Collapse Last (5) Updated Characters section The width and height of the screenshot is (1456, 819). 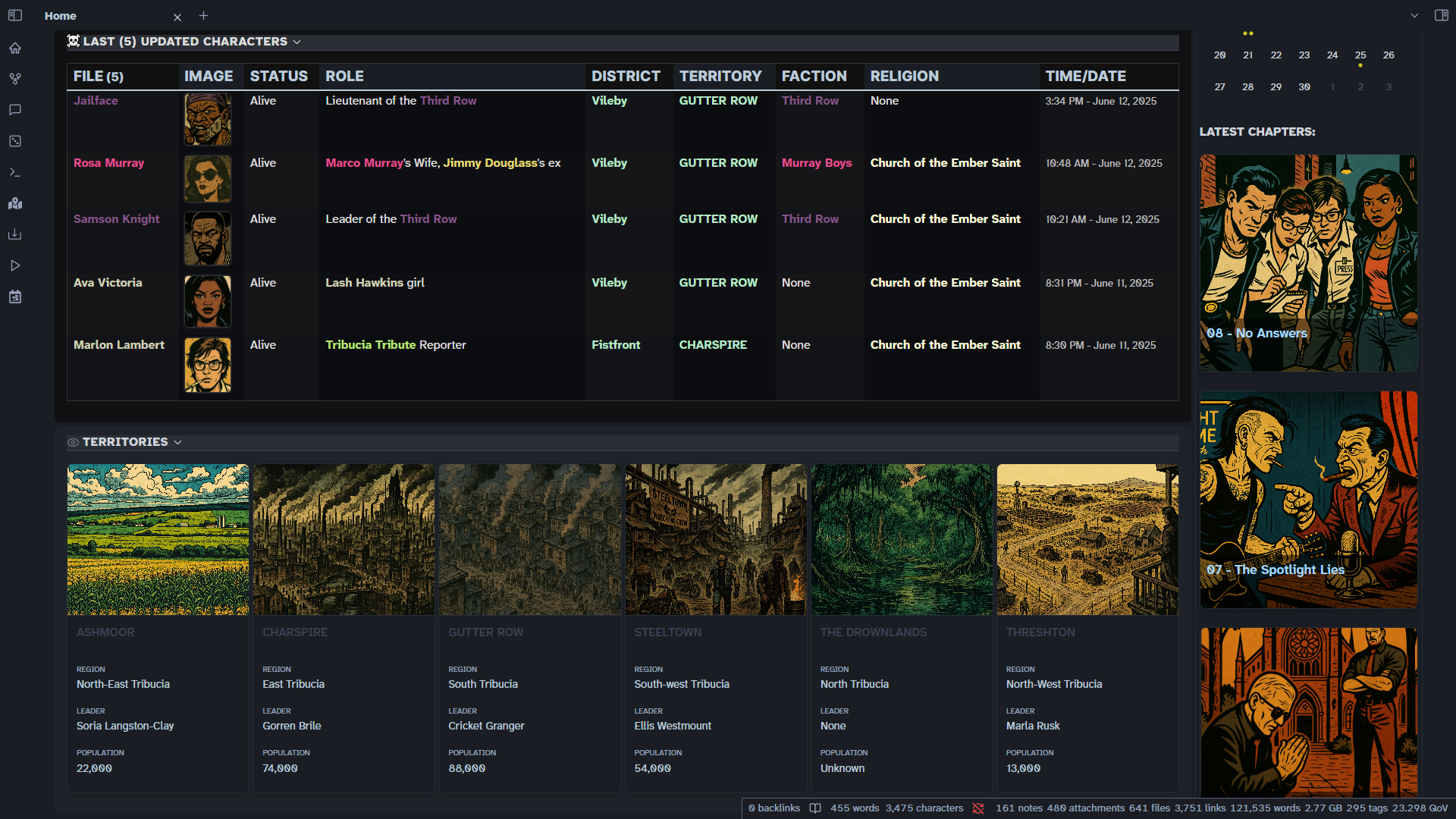(x=297, y=42)
